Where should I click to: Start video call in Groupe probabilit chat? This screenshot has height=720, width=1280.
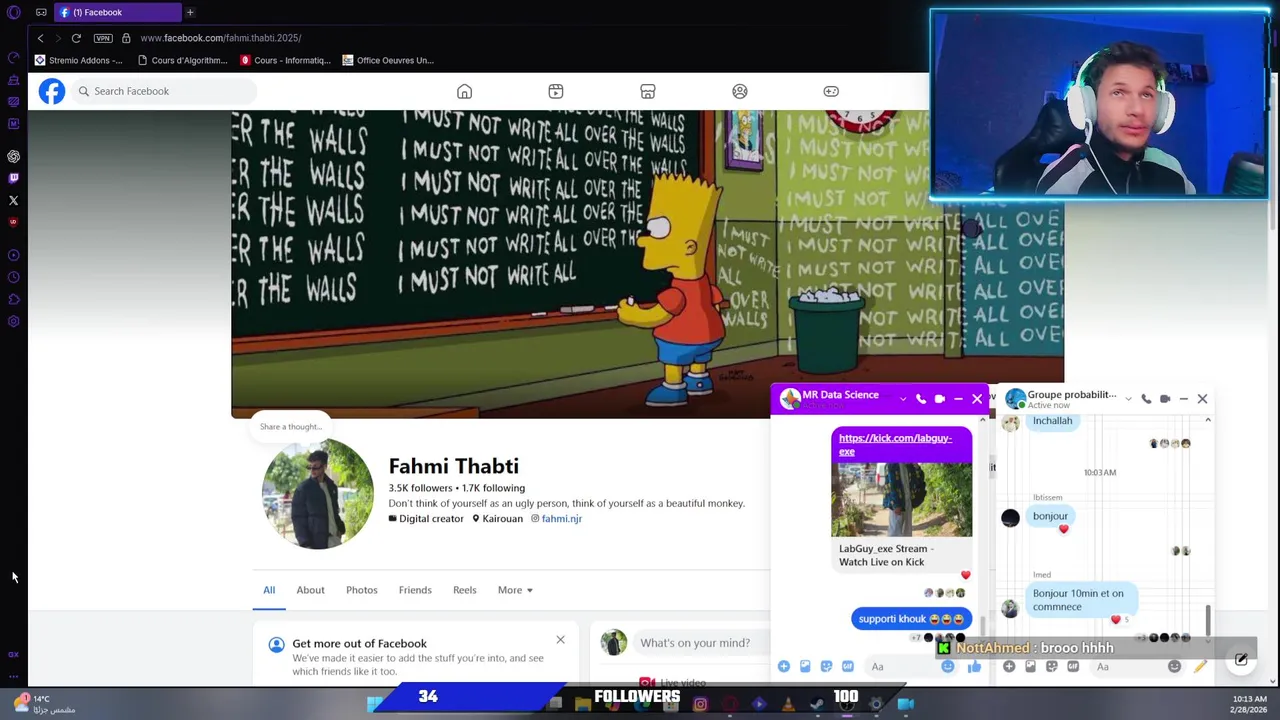[1165, 399]
